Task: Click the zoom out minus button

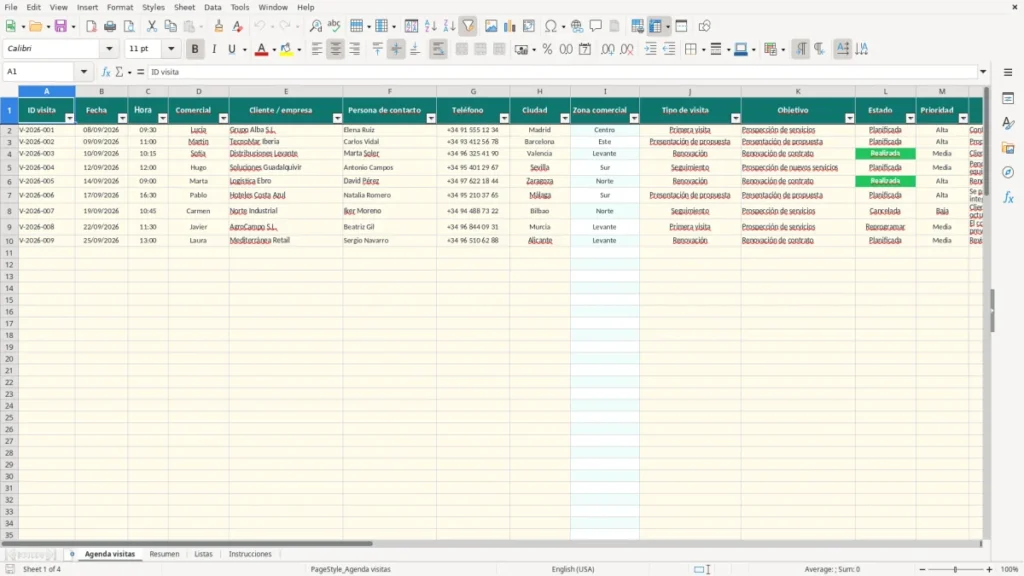Action: [x=922, y=569]
